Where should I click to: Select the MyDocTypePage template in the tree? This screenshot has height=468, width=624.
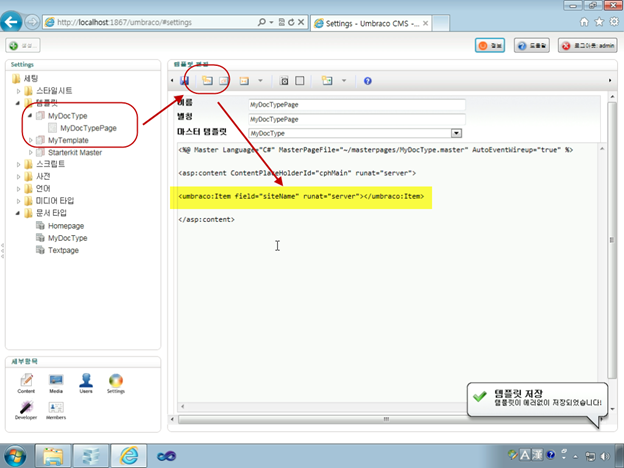(x=88, y=128)
